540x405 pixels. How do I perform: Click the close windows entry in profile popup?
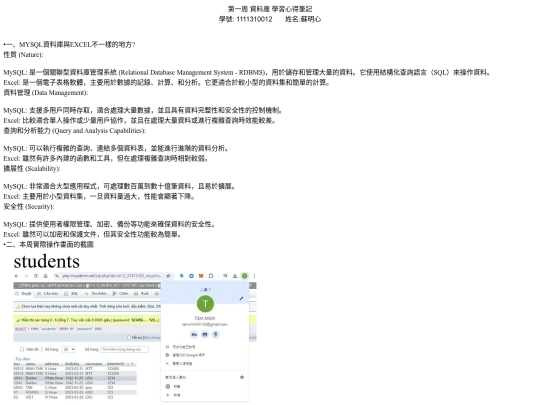click(x=205, y=363)
